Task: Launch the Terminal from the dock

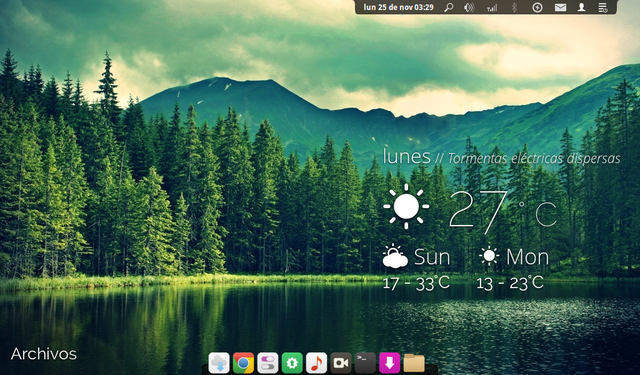Action: click(x=365, y=363)
